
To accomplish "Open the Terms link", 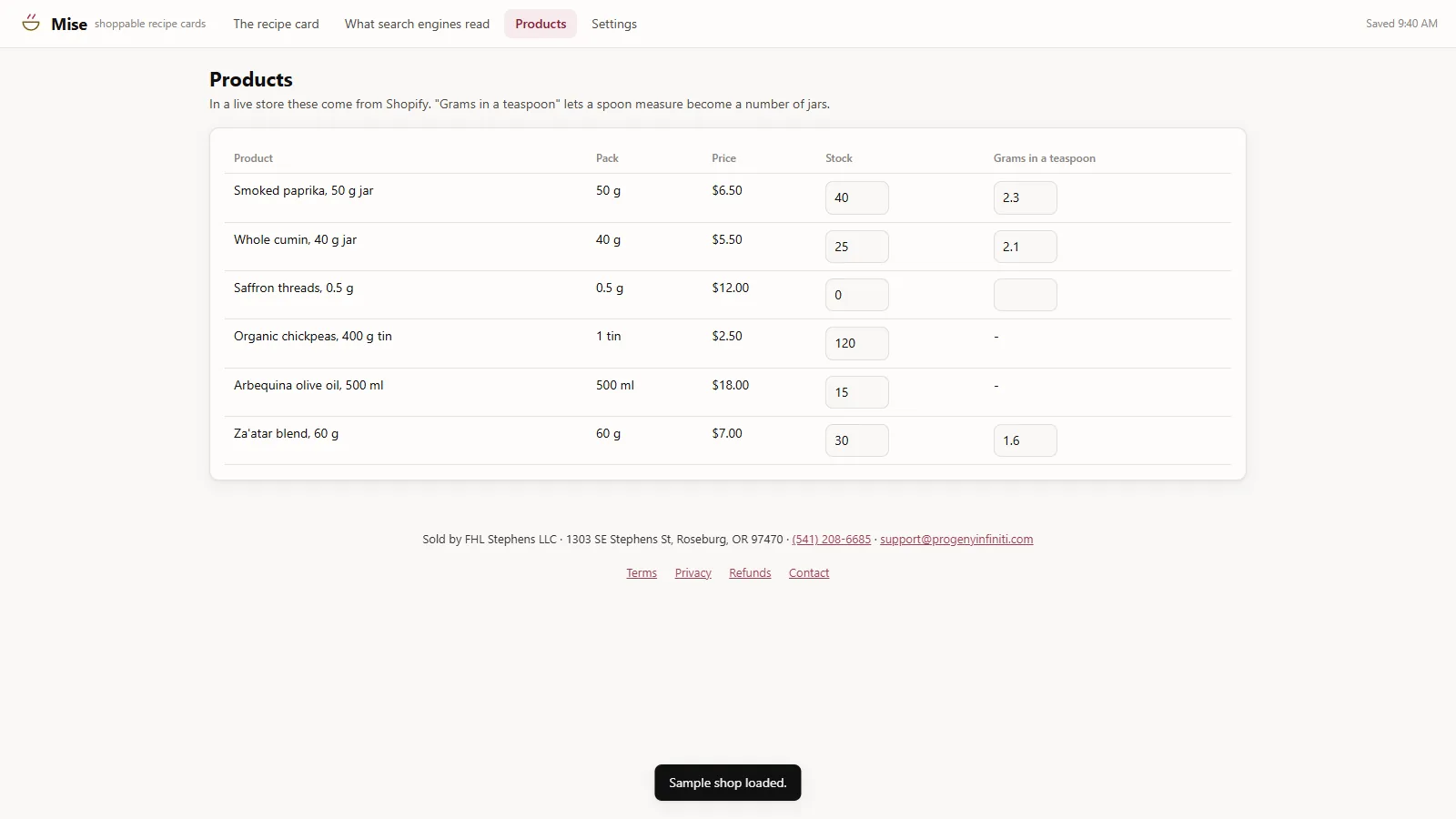I will click(642, 572).
